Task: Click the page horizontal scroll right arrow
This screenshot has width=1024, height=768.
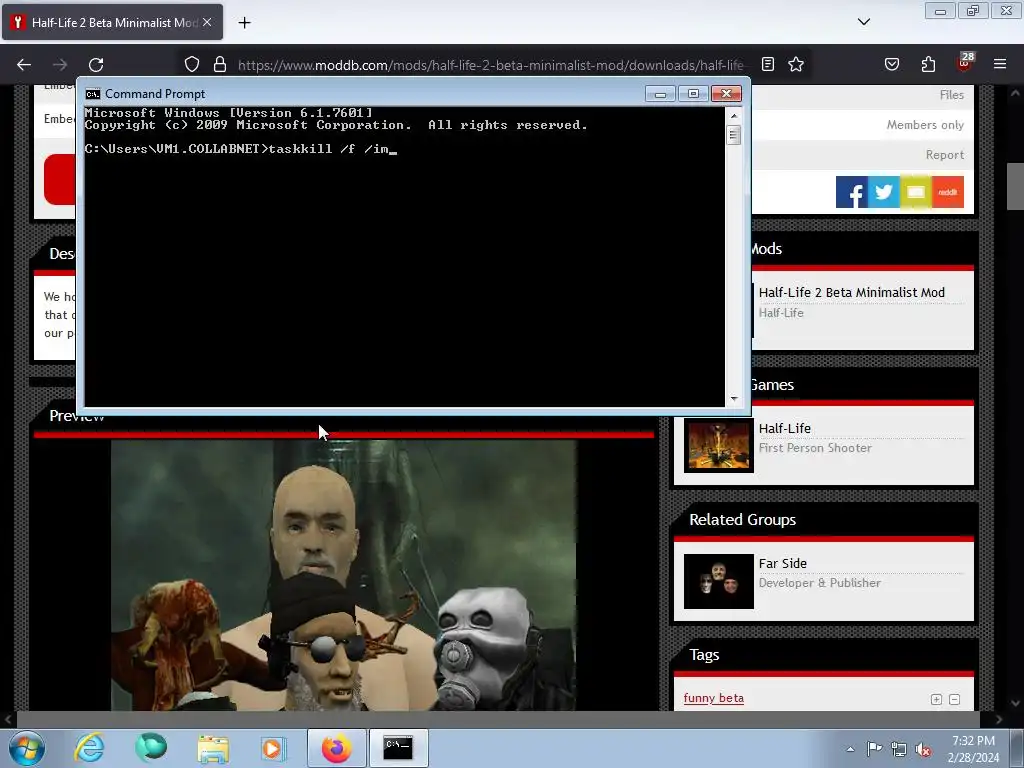Action: click(999, 720)
